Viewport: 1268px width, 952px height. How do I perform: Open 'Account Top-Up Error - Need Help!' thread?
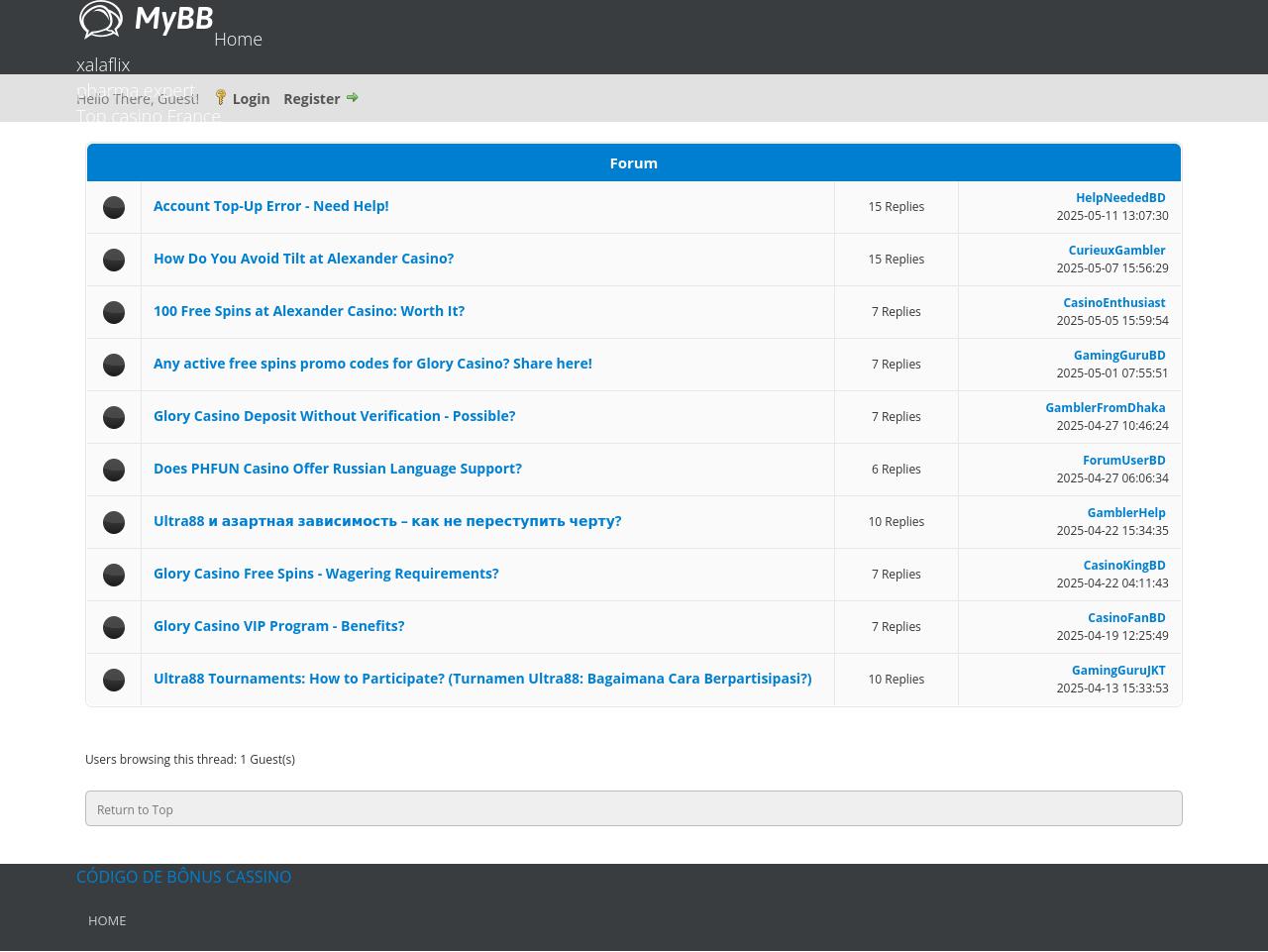point(270,206)
